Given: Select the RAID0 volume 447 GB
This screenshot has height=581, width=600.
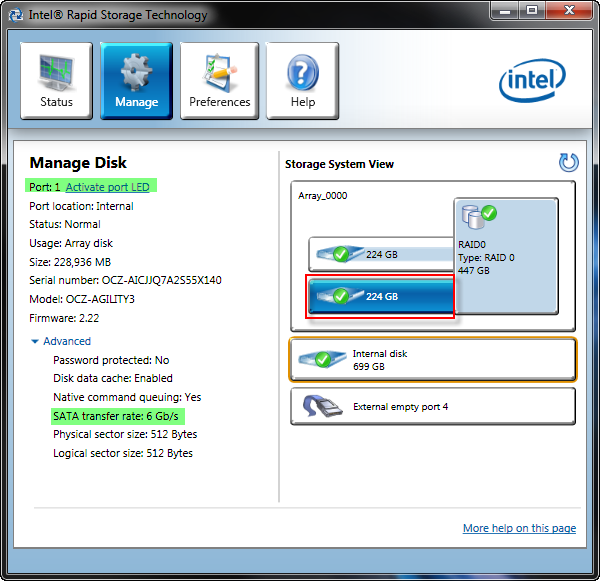Looking at the screenshot, I should 506,256.
